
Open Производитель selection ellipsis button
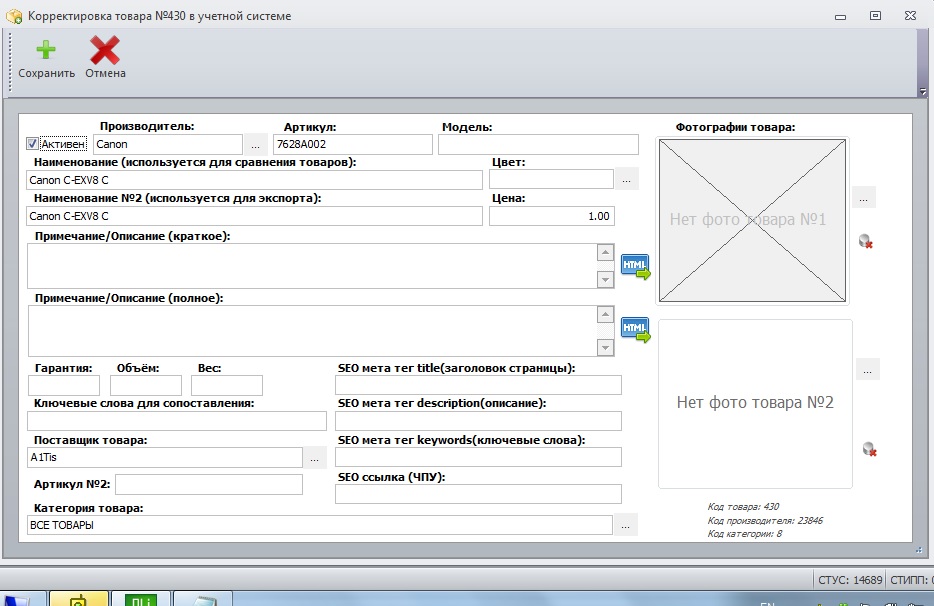click(256, 145)
